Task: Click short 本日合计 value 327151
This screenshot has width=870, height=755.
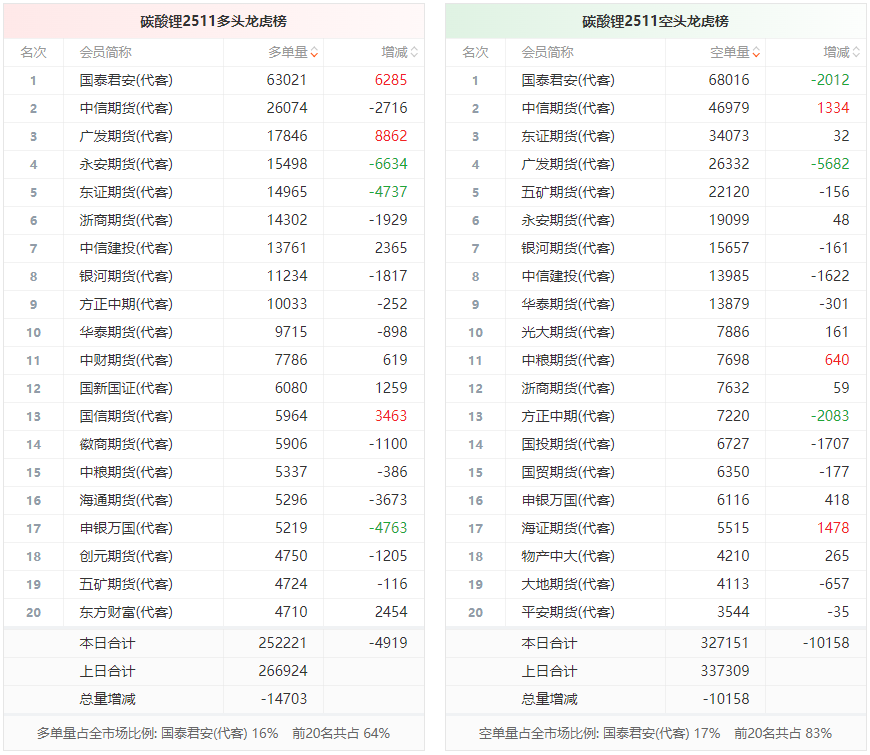Action: (725, 643)
